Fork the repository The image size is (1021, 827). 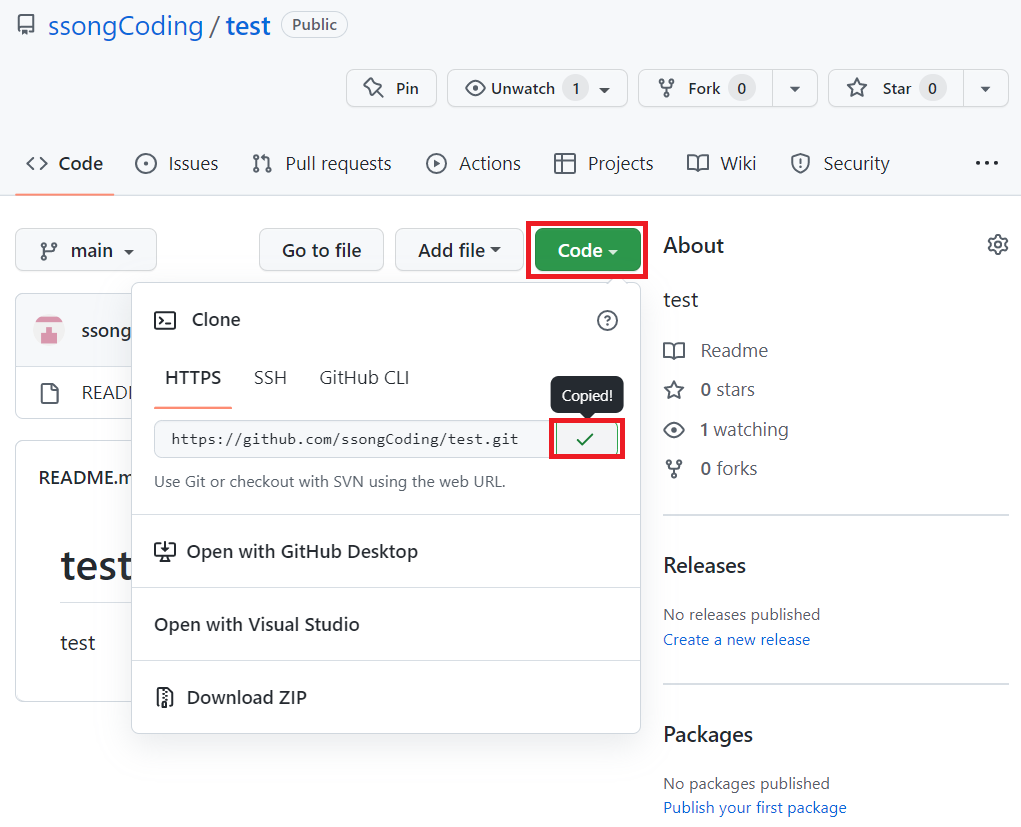pyautogui.click(x=705, y=88)
